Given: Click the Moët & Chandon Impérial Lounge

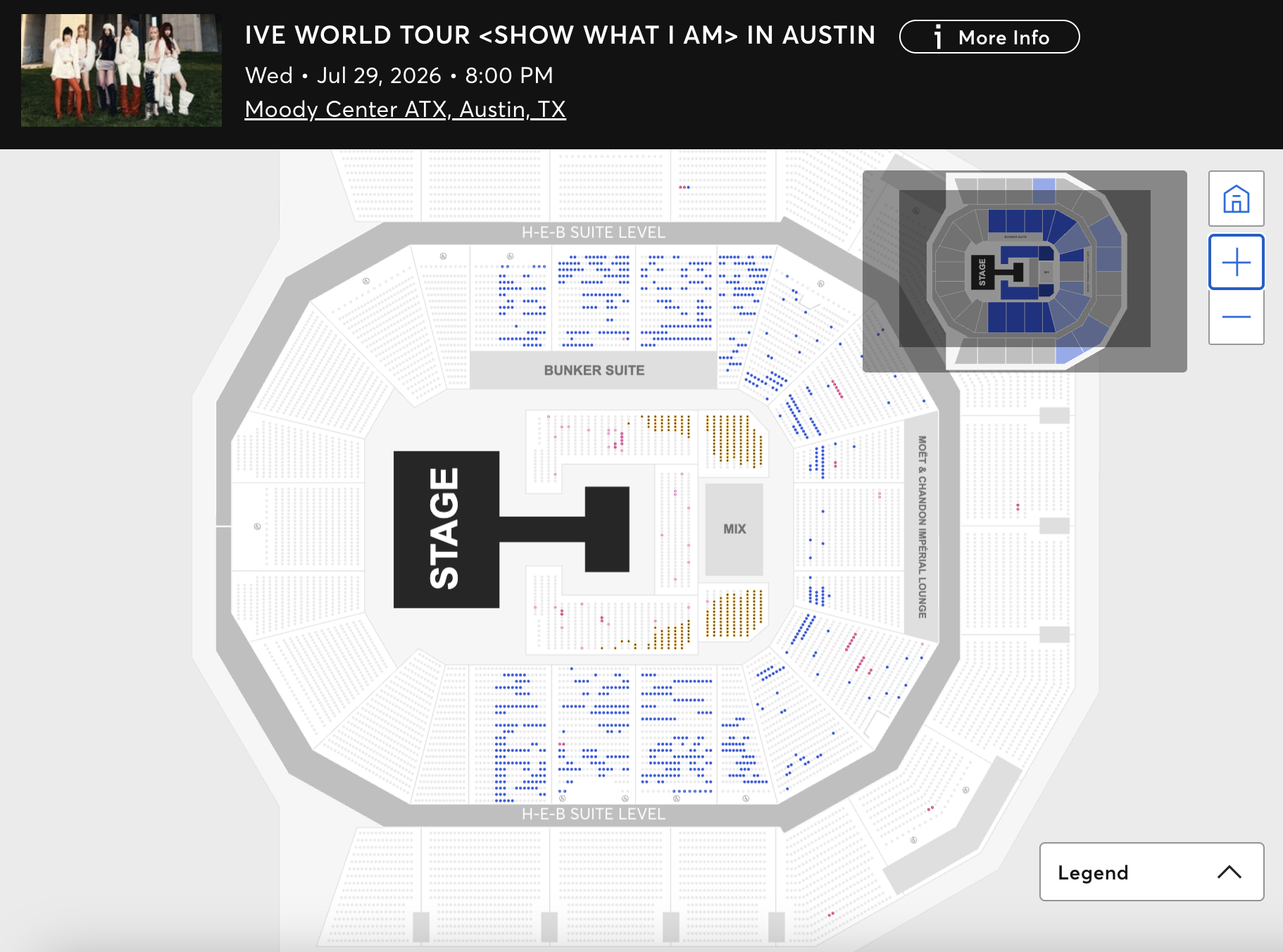Looking at the screenshot, I should point(922,527).
